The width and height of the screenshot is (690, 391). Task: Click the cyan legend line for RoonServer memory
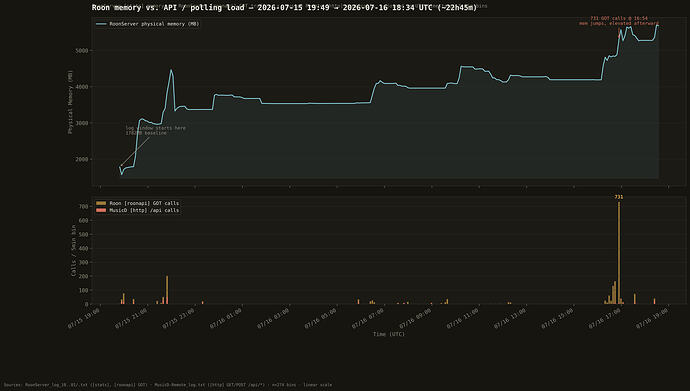pyautogui.click(x=101, y=24)
